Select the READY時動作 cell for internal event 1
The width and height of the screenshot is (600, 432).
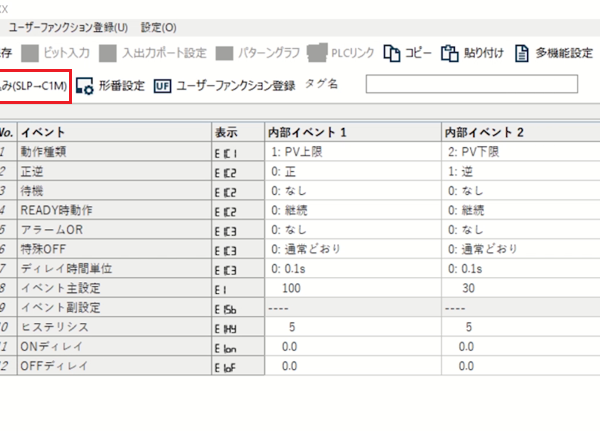[x=351, y=210]
